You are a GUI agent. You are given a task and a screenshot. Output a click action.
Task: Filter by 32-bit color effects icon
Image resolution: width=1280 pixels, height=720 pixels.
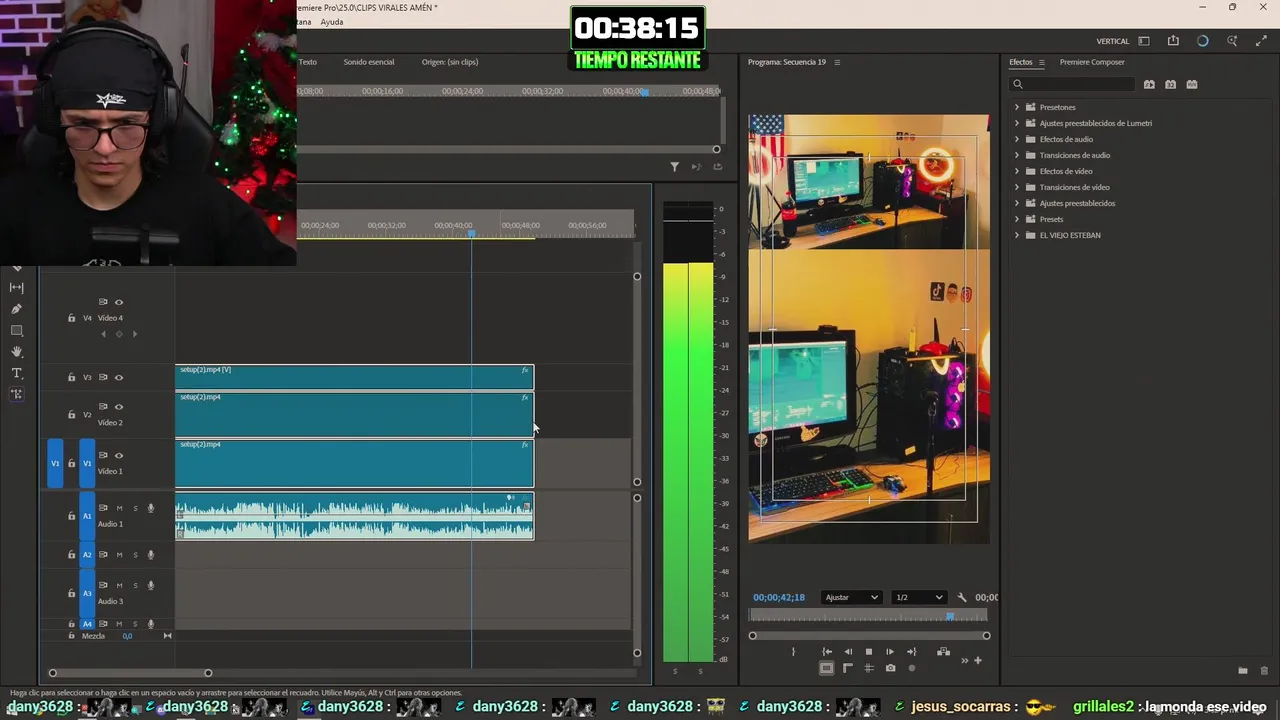point(1170,84)
